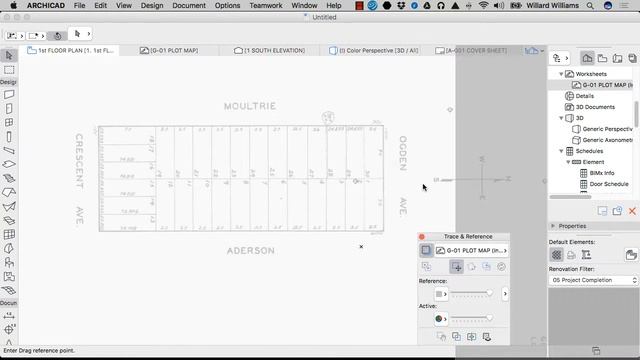This screenshot has height=360, width=640.
Task: Select the Zone tool
Action: [x=9, y=277]
